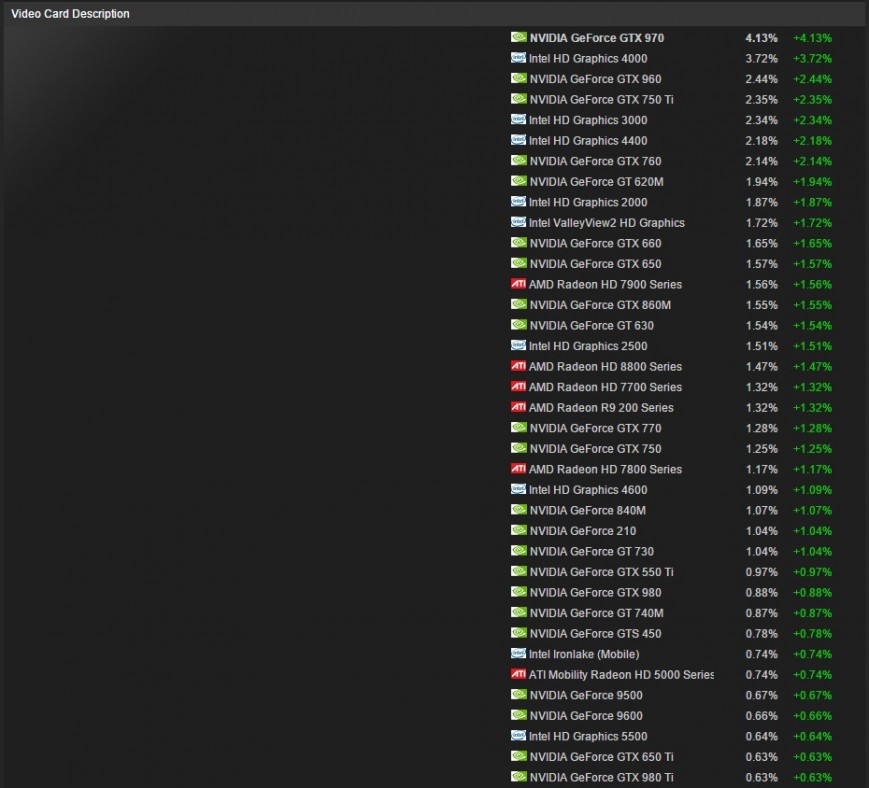Click the +2.34% change for HD Graphics 3000
Image resolution: width=869 pixels, height=788 pixels.
tap(812, 120)
